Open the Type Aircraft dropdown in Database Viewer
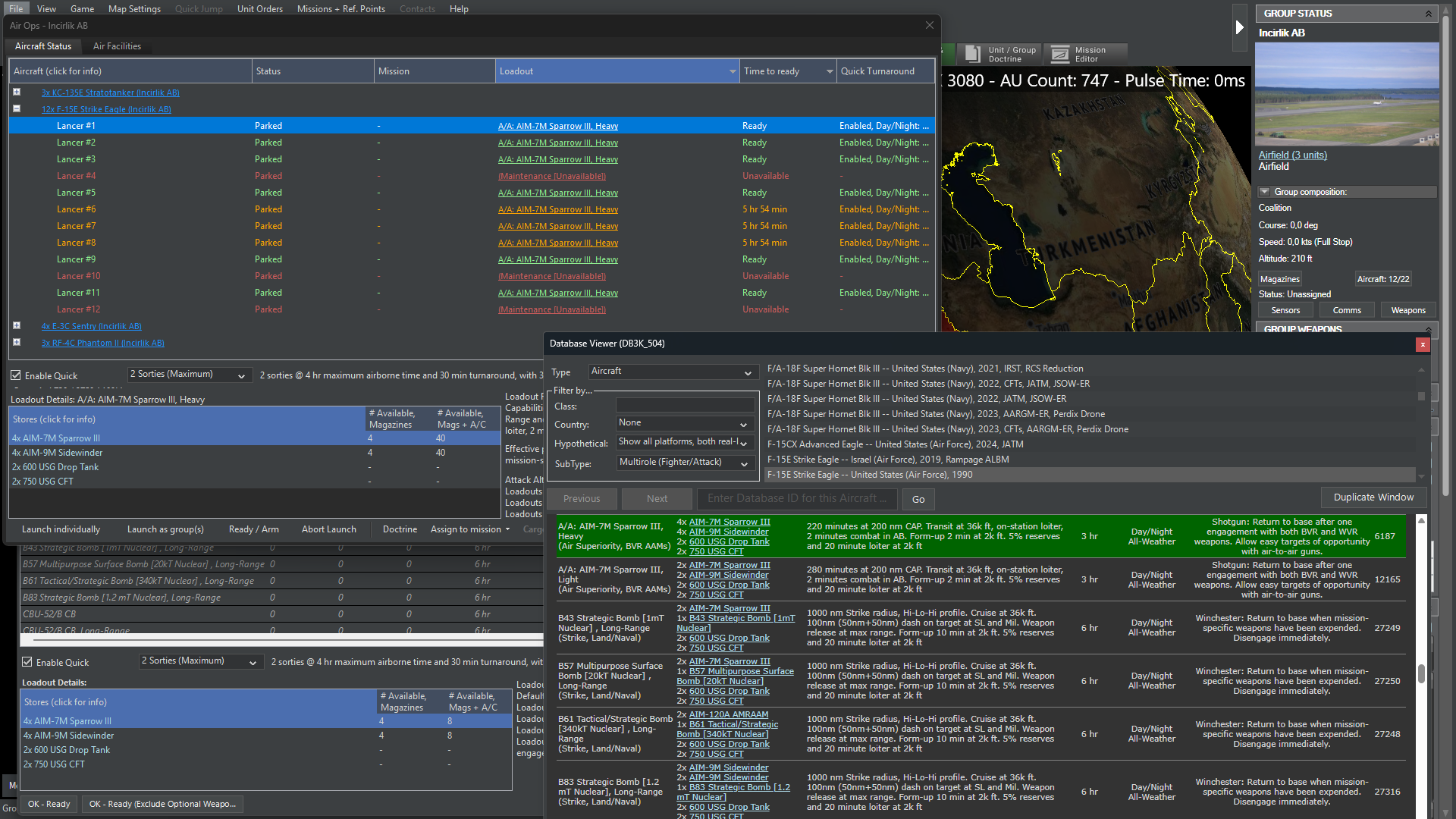This screenshot has width=1456, height=819. pos(672,372)
